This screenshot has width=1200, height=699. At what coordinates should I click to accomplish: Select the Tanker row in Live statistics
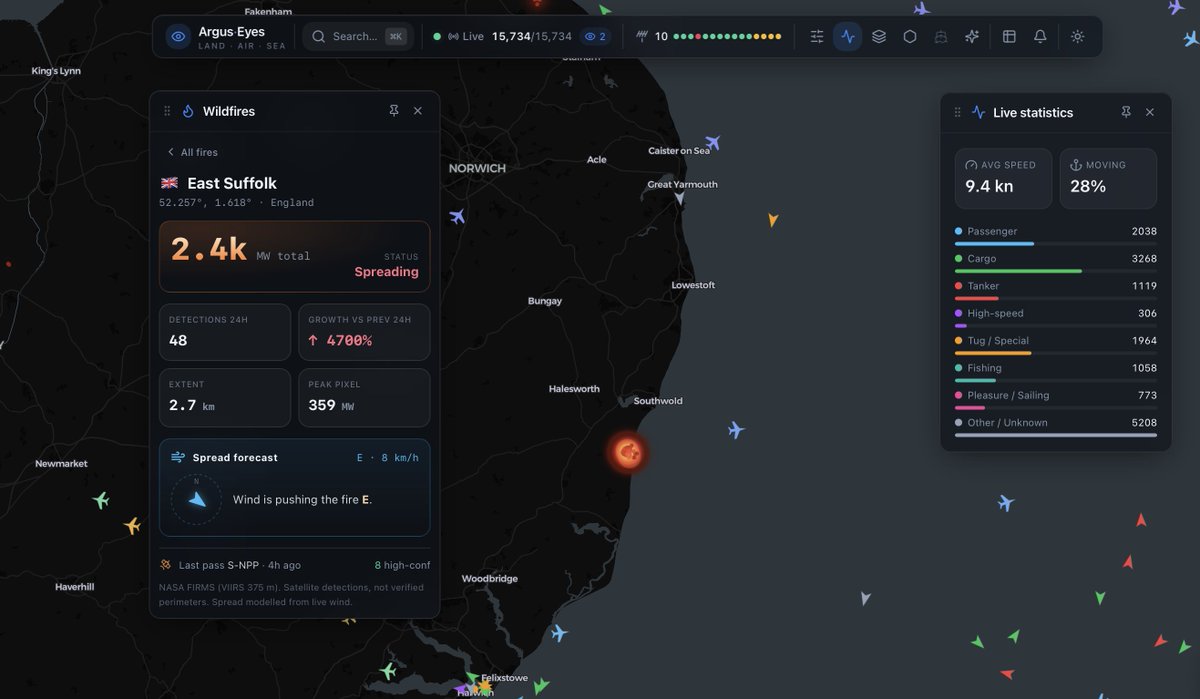(1056, 289)
